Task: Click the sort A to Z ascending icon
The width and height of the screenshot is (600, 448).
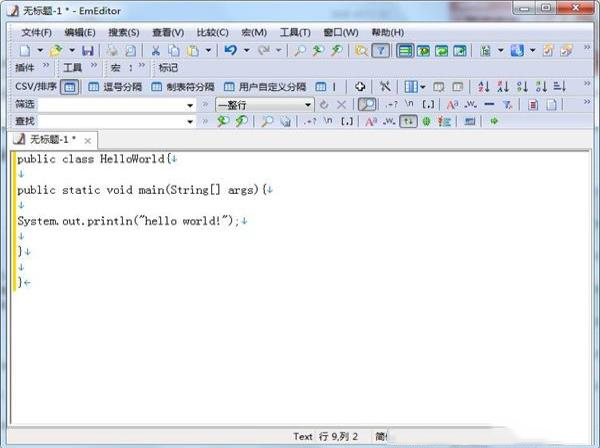Action: click(484, 87)
